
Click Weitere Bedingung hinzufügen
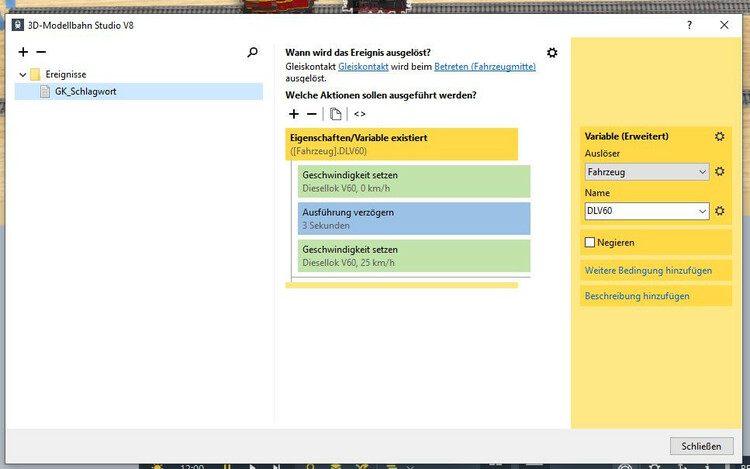(648, 271)
